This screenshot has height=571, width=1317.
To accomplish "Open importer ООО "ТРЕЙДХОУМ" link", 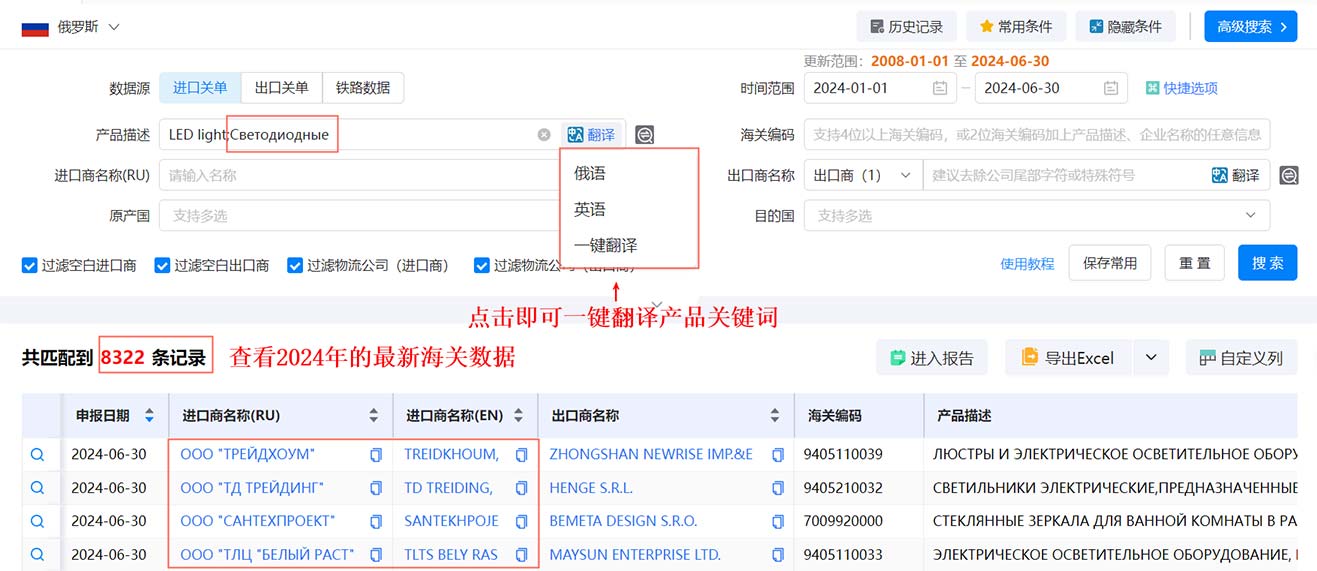I will point(247,454).
